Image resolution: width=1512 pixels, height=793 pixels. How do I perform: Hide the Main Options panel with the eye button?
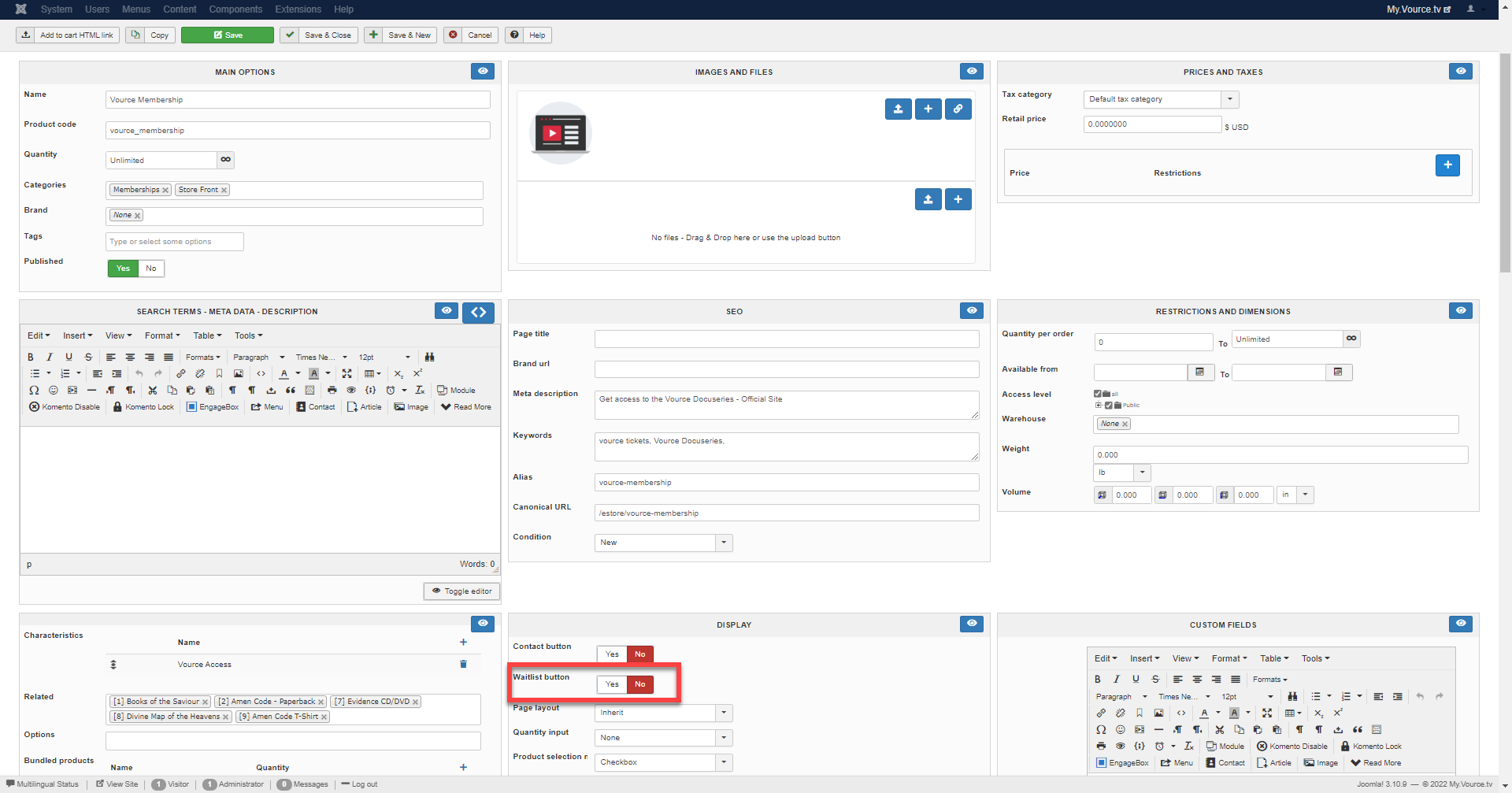[482, 72]
